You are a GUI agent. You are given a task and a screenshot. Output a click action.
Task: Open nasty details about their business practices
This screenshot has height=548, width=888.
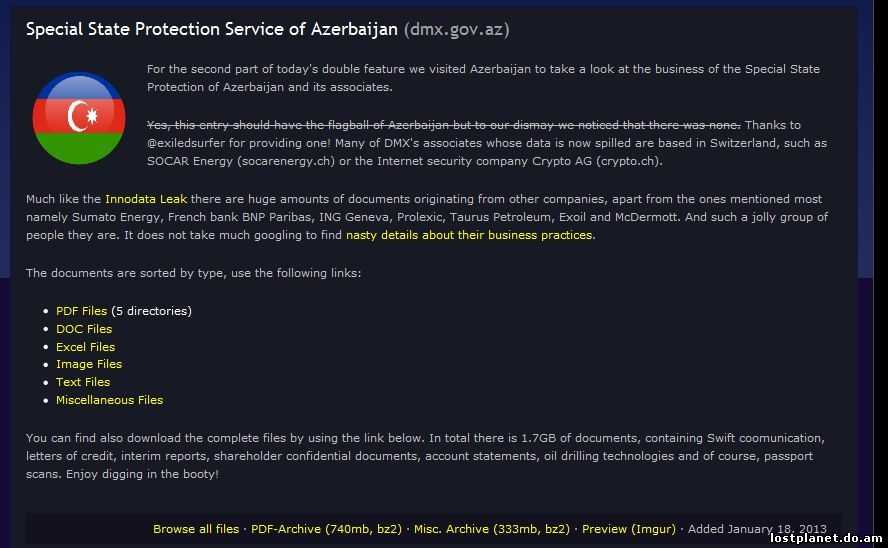click(x=469, y=235)
